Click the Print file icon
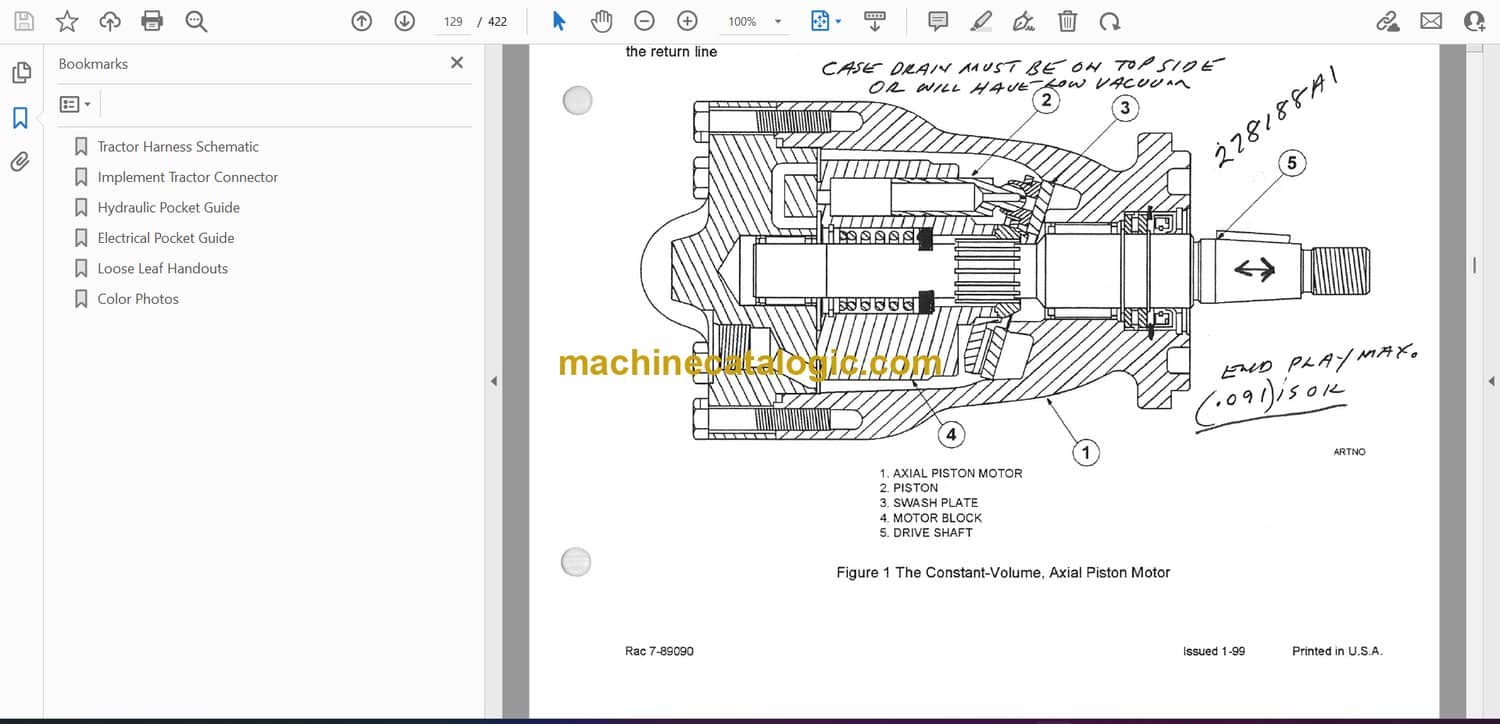 coord(152,21)
